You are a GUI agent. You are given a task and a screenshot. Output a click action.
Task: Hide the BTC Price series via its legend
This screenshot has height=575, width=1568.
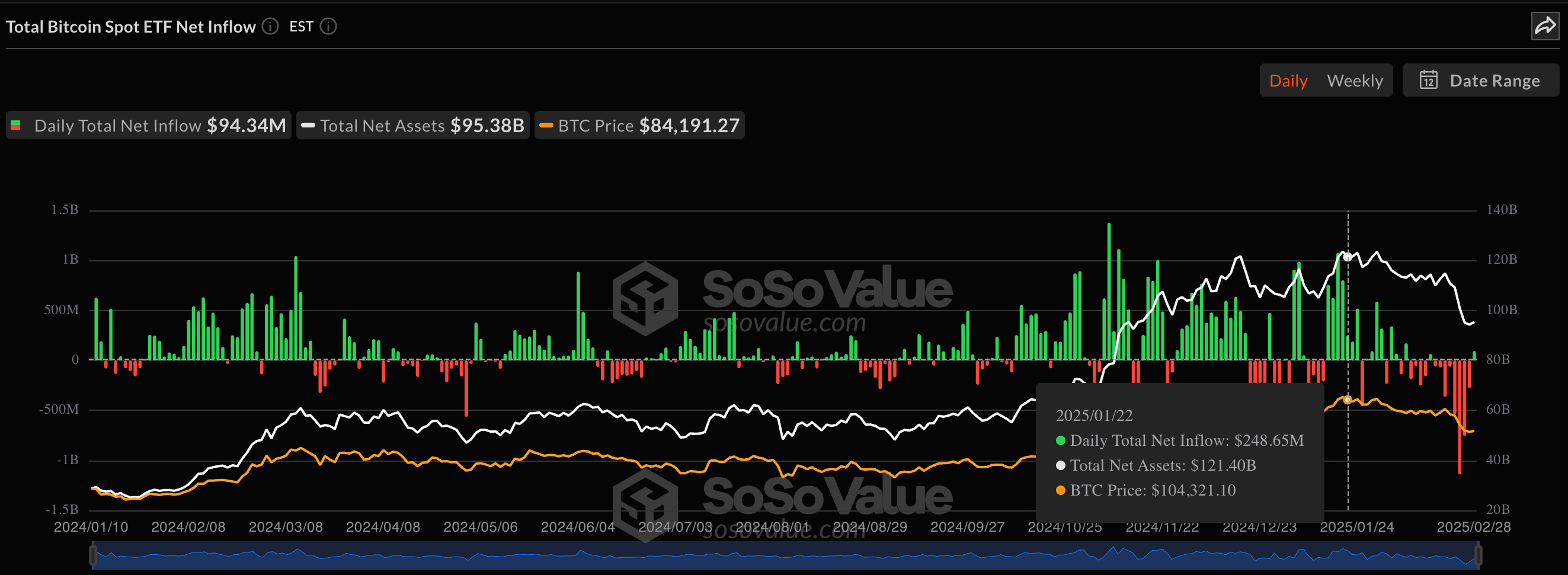click(639, 125)
